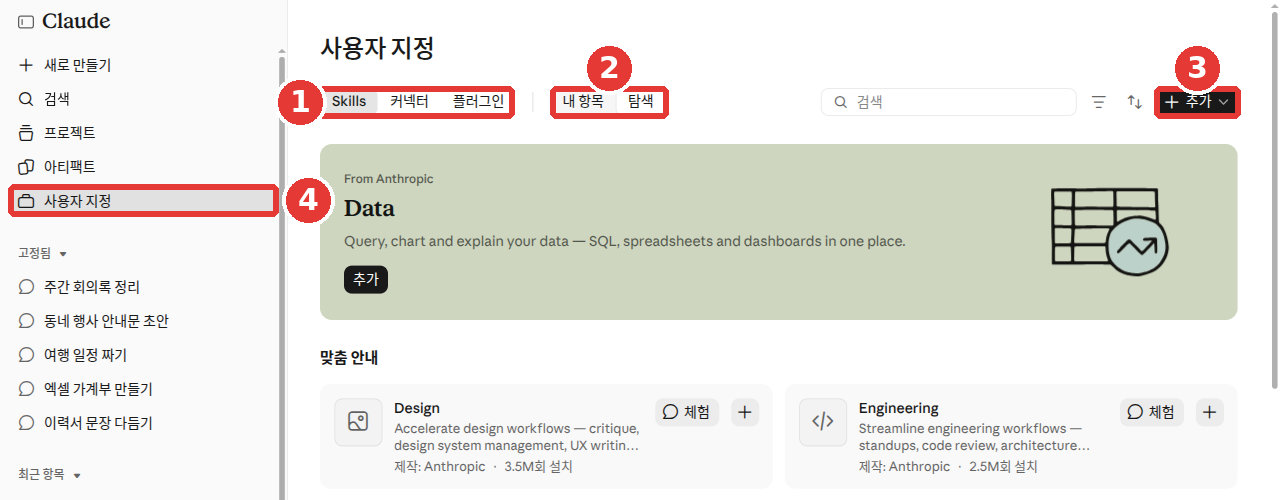Click the Data banner heading
This screenshot has height=500, width=1280.
click(369, 208)
